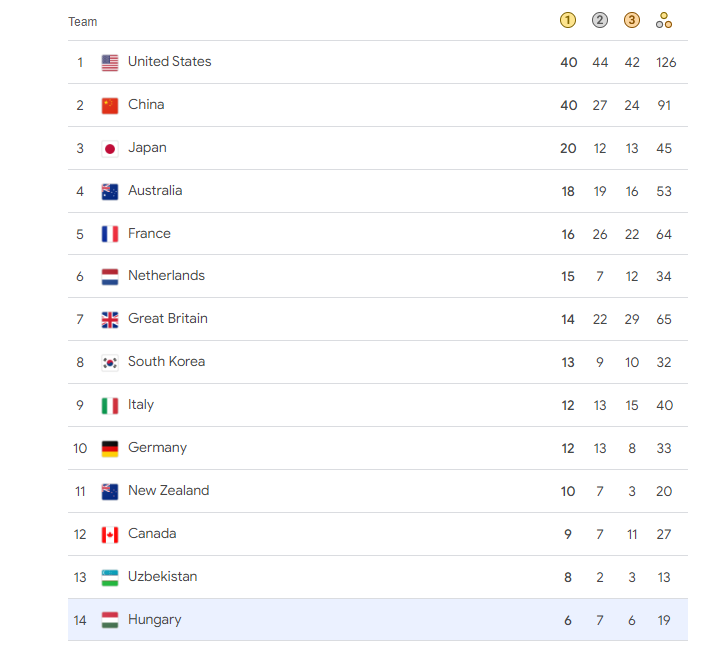The height and width of the screenshot is (652, 727).
Task: Click the Canada flag icon
Action: coord(110,535)
